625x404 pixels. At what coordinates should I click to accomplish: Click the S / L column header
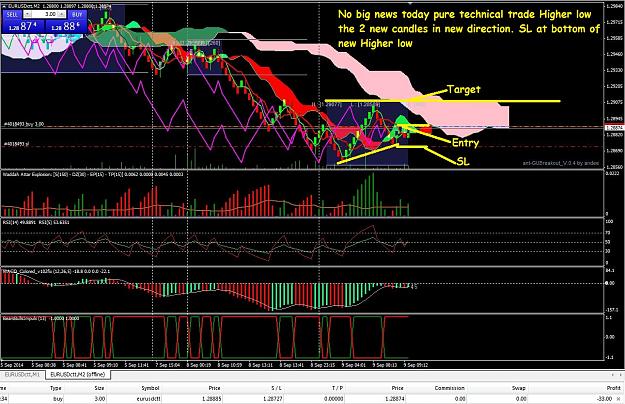[x=275, y=388]
